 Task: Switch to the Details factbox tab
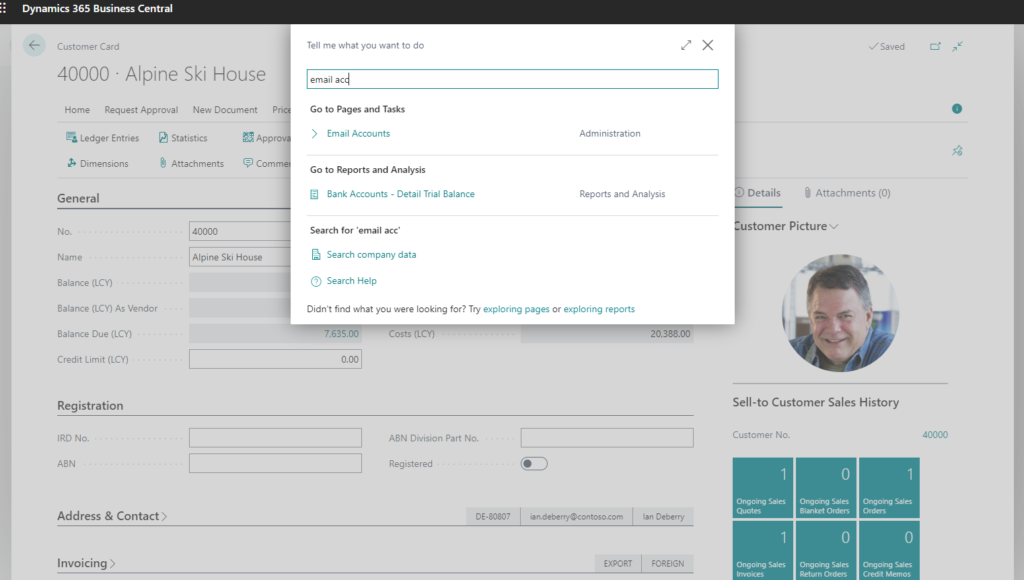[758, 193]
